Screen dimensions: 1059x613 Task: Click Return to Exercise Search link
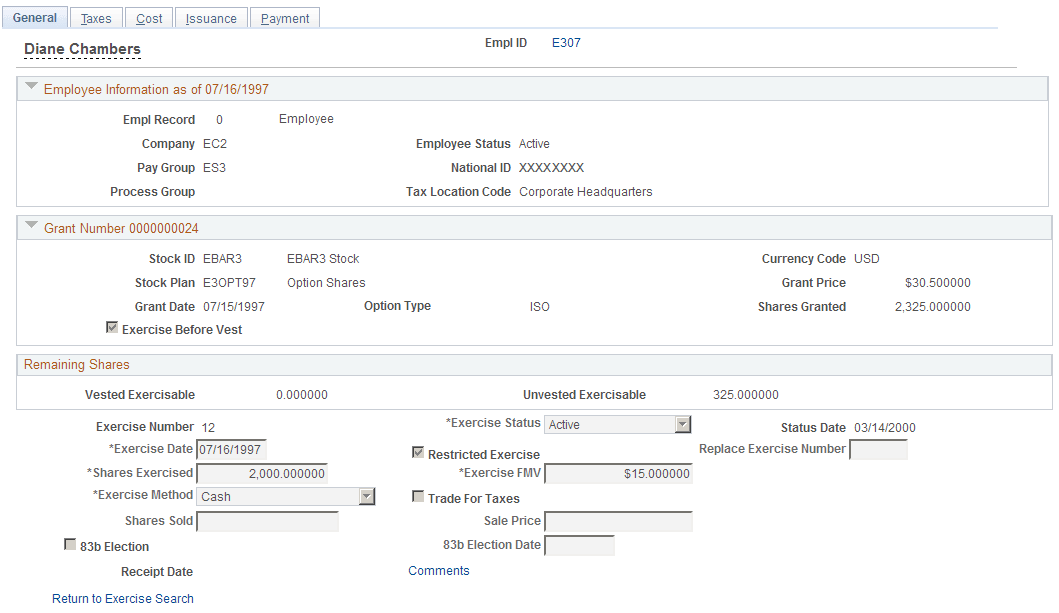click(x=123, y=599)
